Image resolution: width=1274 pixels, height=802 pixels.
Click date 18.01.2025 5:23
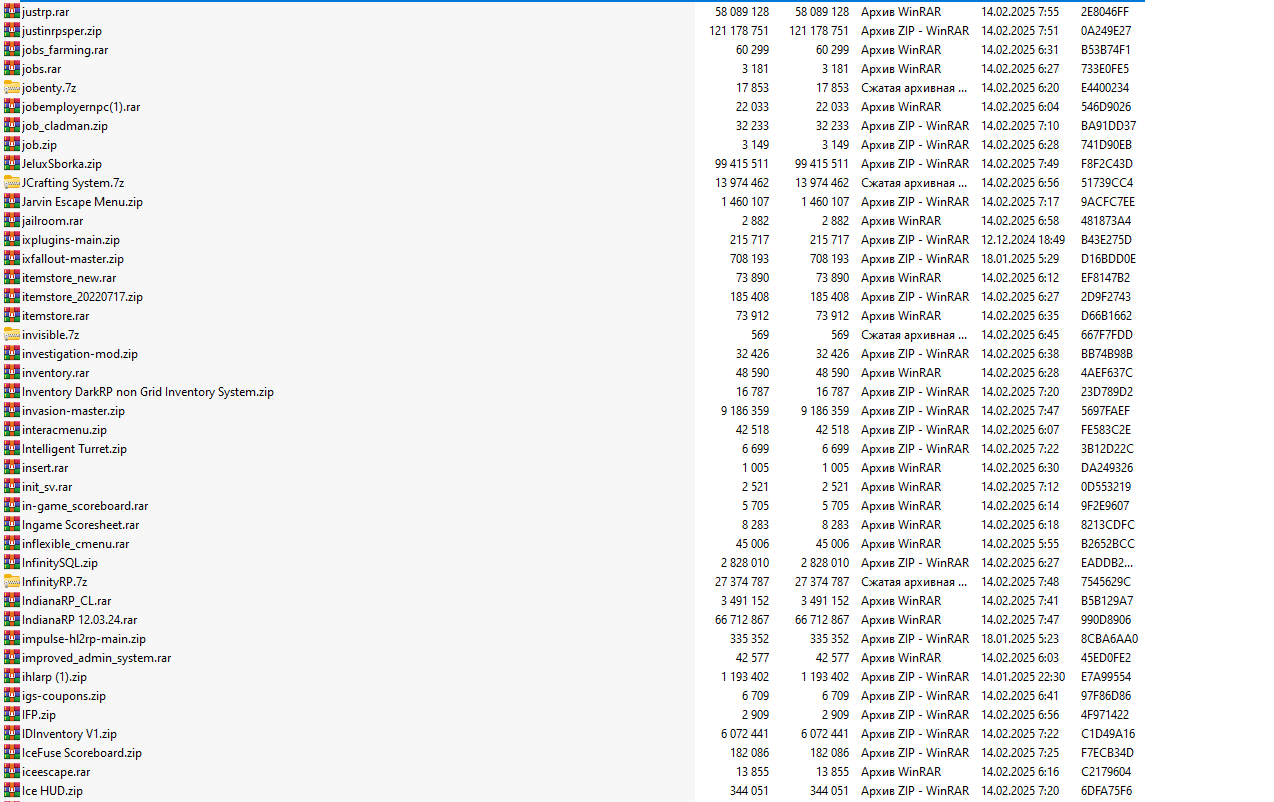[1020, 639]
